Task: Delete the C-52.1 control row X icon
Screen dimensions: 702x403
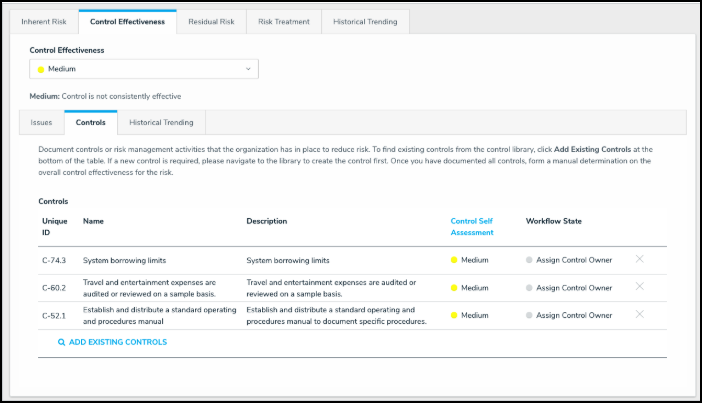Action: (639, 314)
